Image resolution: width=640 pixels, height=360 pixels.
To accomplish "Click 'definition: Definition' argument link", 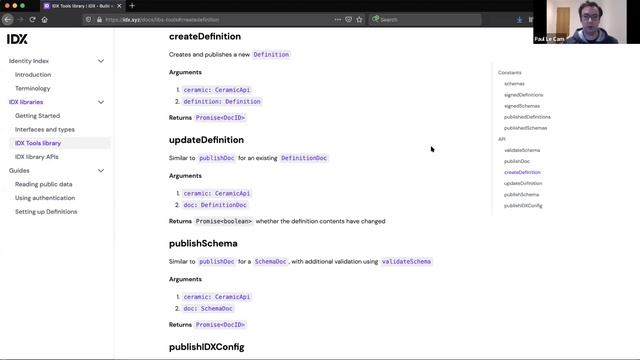I will click(x=222, y=102).
